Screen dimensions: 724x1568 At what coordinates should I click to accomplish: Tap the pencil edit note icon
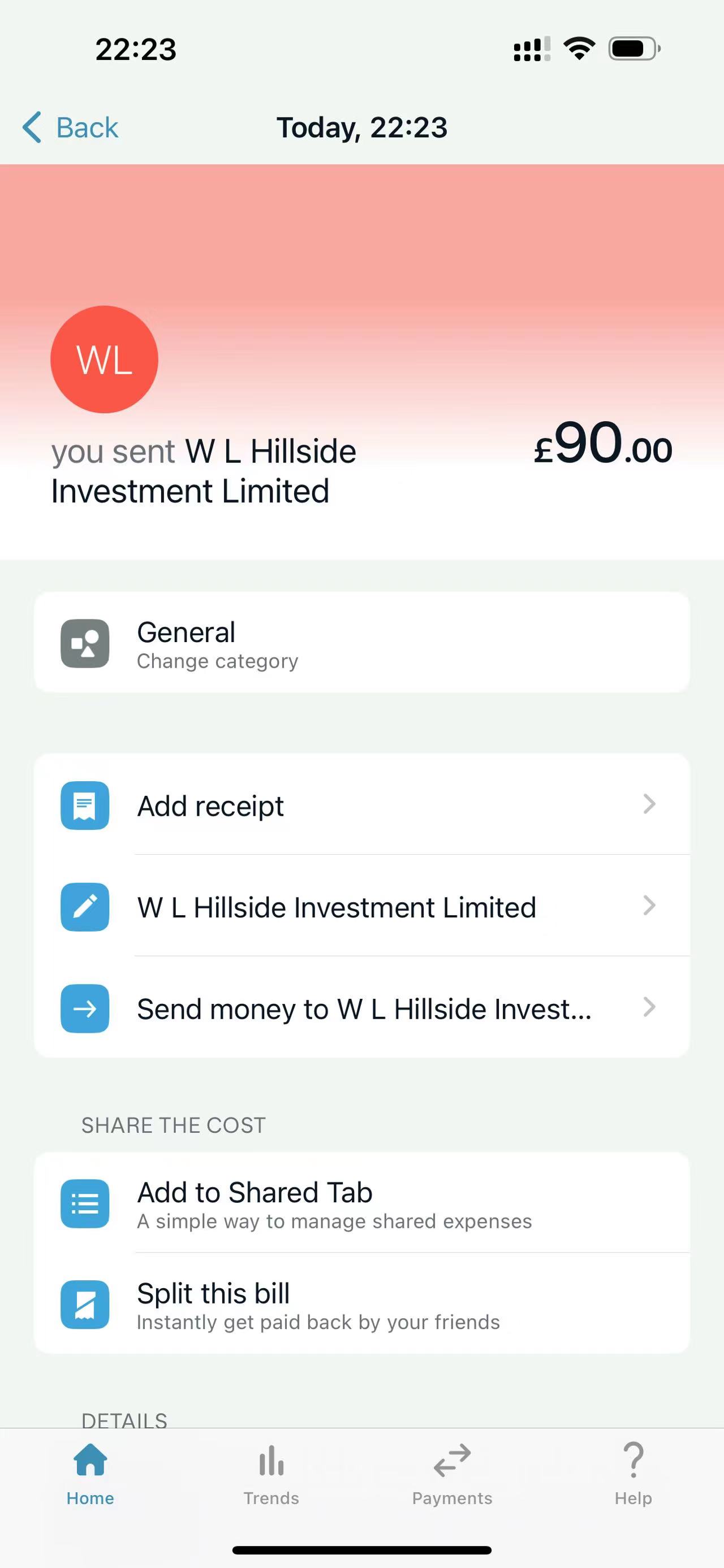tap(85, 907)
